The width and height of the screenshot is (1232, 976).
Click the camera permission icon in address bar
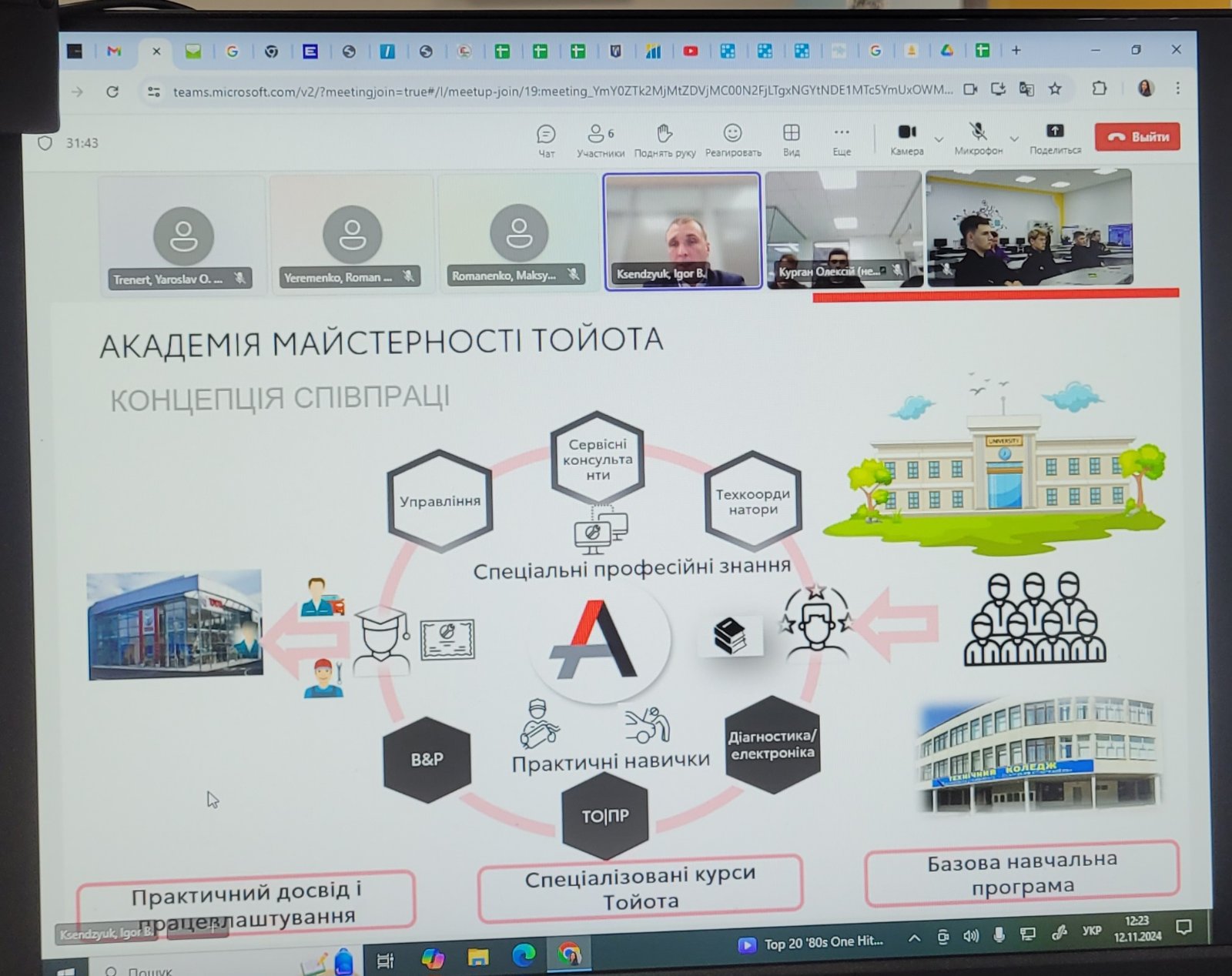point(970,89)
